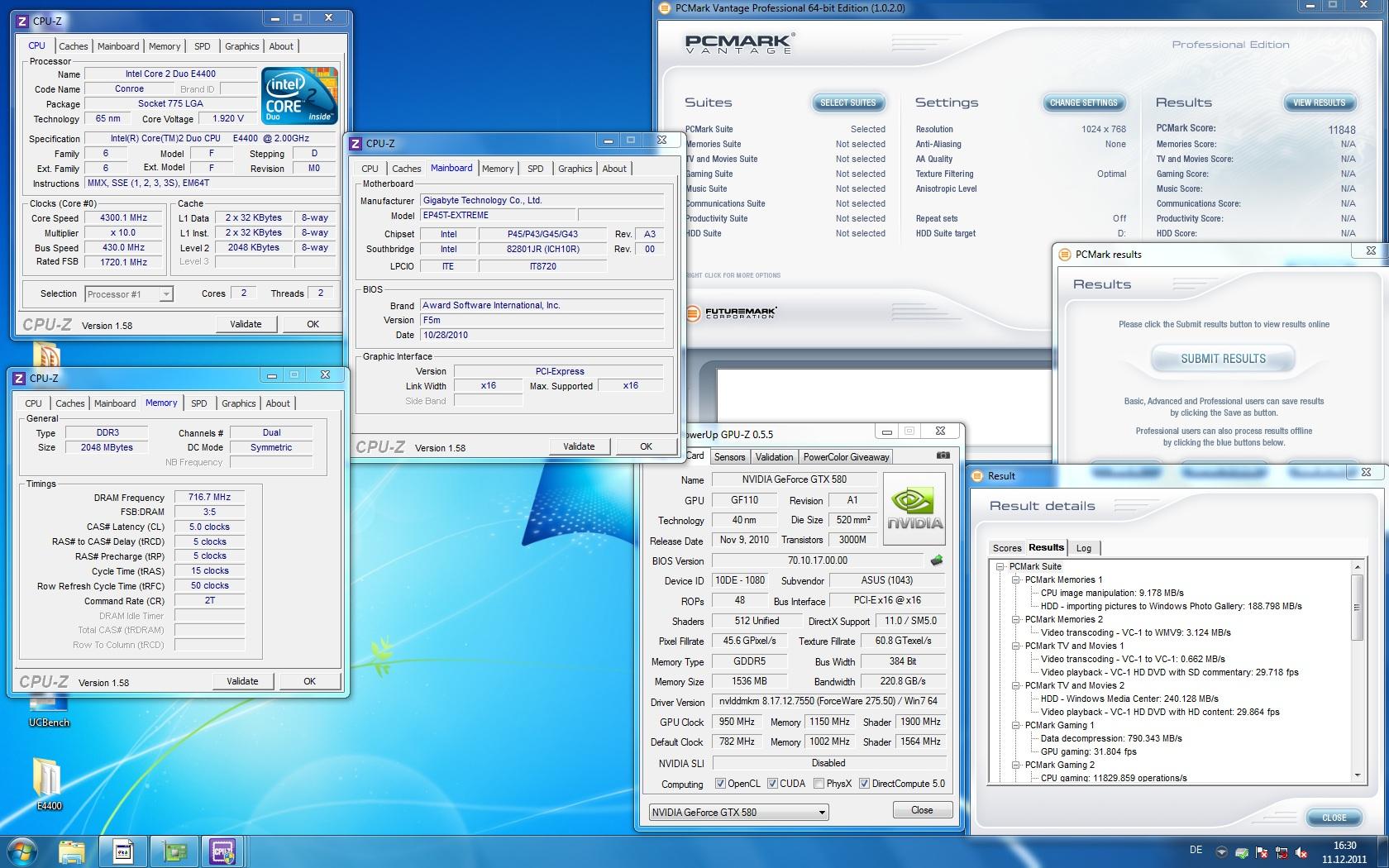The height and width of the screenshot is (868, 1389).
Task: Open the Log tab in Result details
Action: pyautogui.click(x=1083, y=548)
